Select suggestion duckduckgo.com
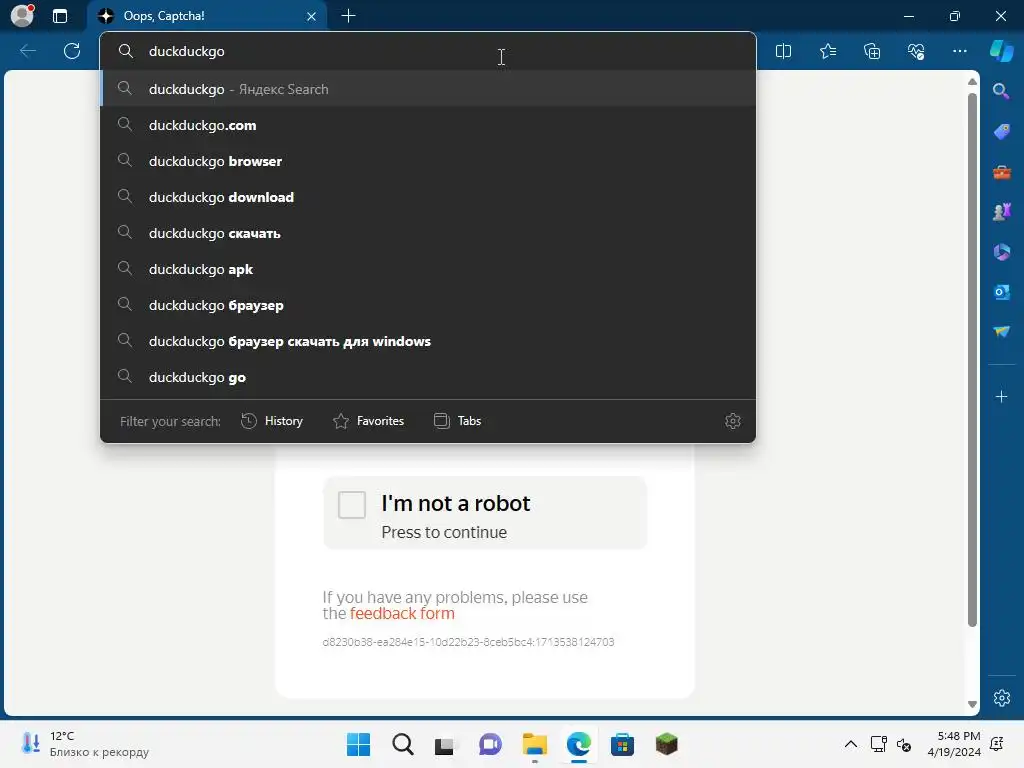Image resolution: width=1024 pixels, height=768 pixels. point(428,125)
